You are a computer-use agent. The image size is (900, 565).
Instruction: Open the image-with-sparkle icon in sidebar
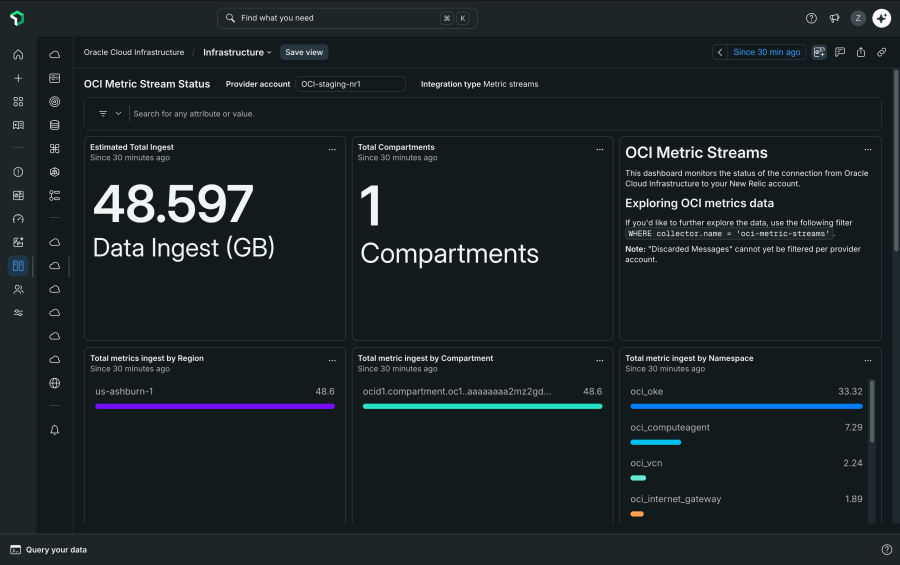coord(18,242)
